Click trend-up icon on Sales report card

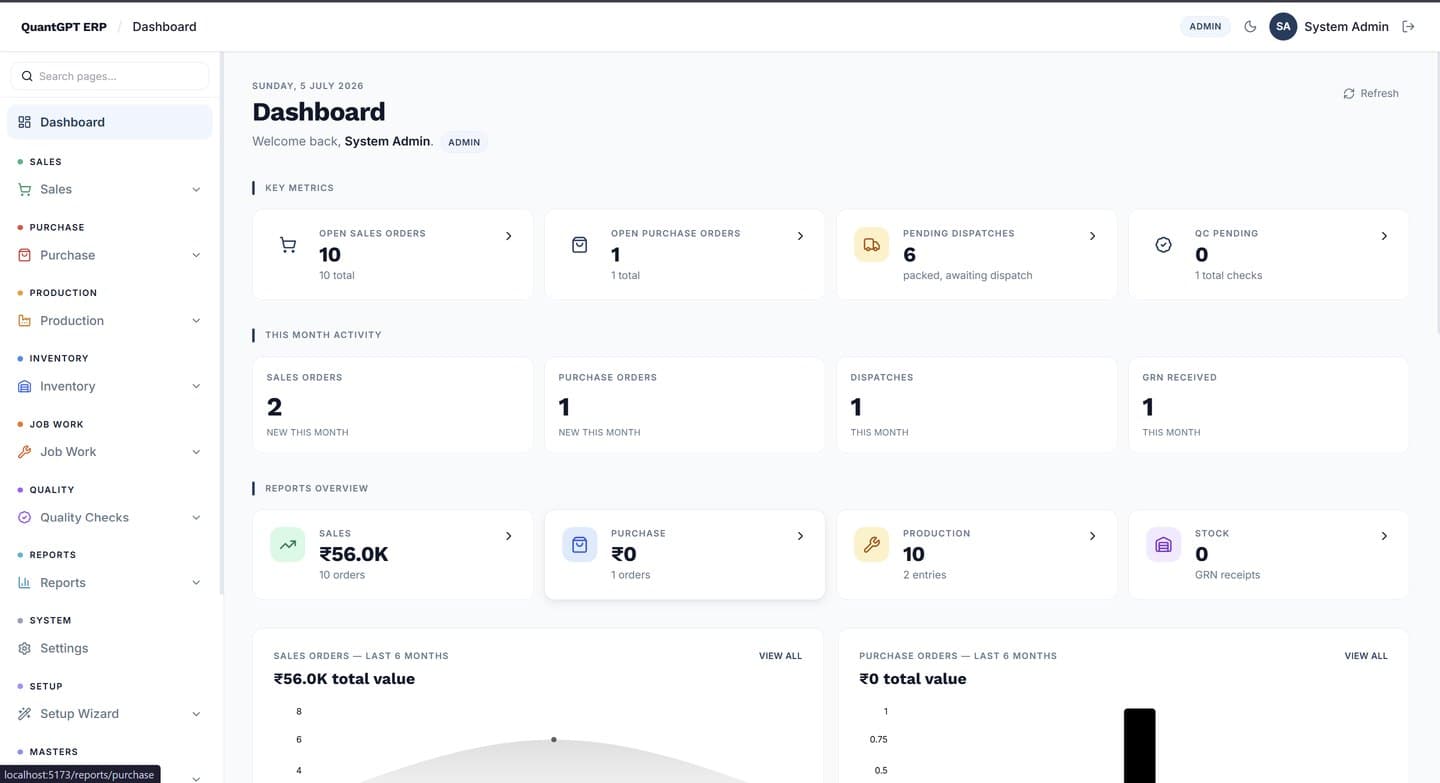(x=288, y=545)
